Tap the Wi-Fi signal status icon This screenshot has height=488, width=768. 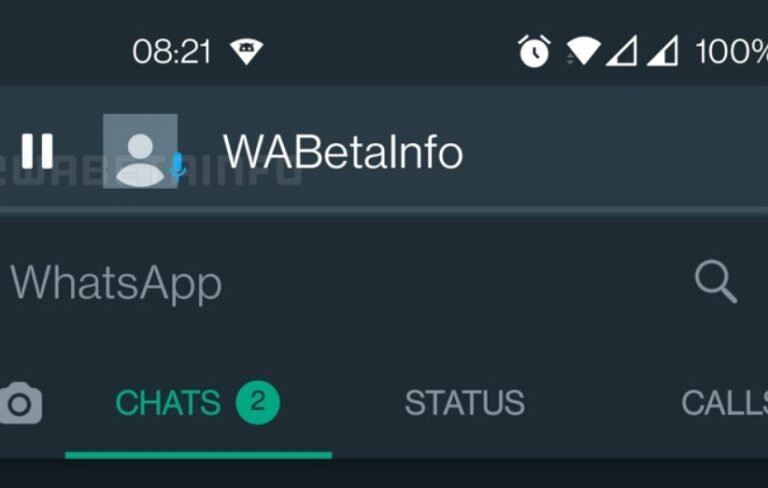pyautogui.click(x=583, y=51)
